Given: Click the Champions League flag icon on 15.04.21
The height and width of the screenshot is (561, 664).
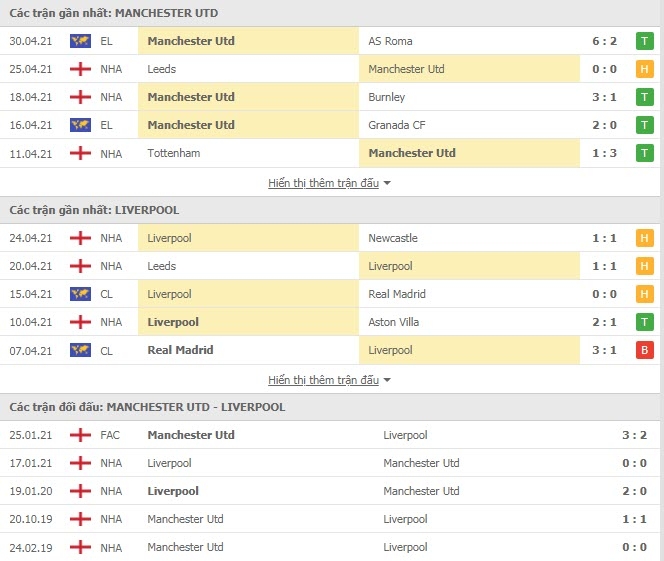Looking at the screenshot, I should coord(80,294).
